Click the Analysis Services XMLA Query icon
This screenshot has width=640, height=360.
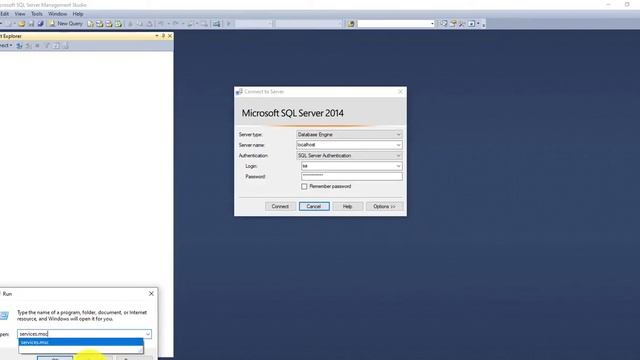tap(118, 24)
